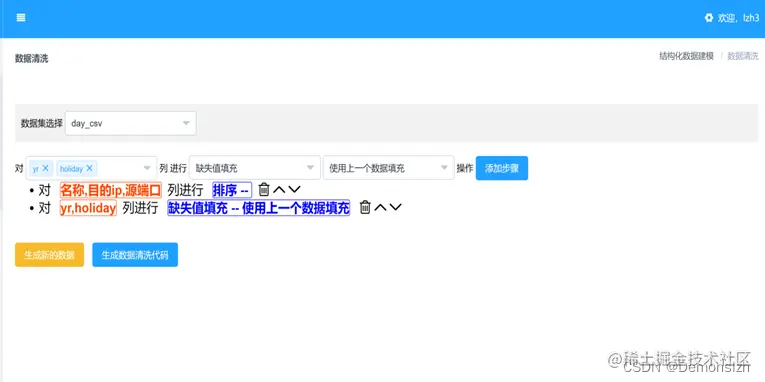Image resolution: width=765 pixels, height=382 pixels.
Task: Move the 排序 step up
Action: tap(279, 189)
